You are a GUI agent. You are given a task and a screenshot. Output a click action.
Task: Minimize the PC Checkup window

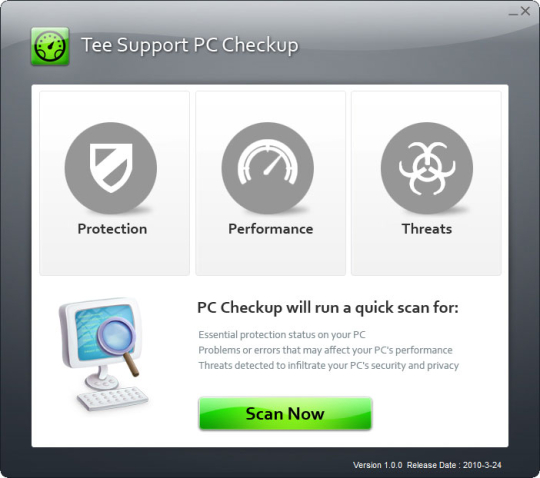(x=513, y=12)
